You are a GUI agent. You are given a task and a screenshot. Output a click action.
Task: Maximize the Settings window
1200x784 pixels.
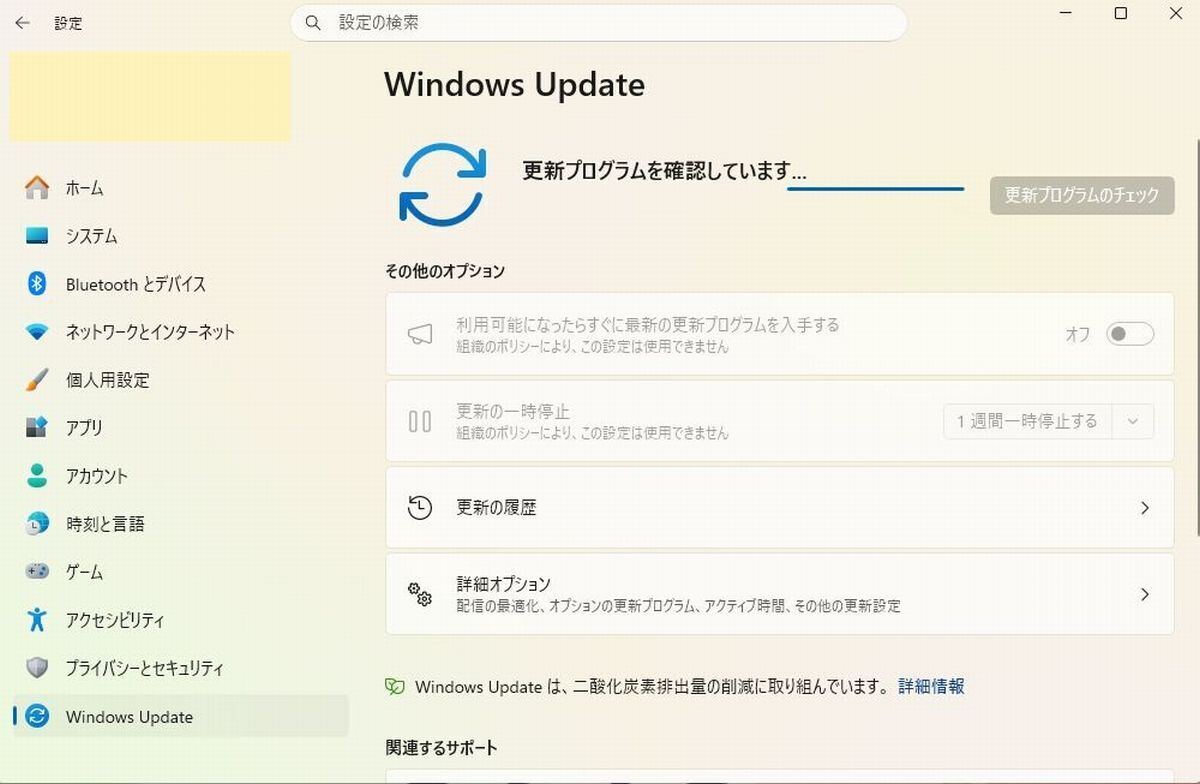(x=1121, y=14)
